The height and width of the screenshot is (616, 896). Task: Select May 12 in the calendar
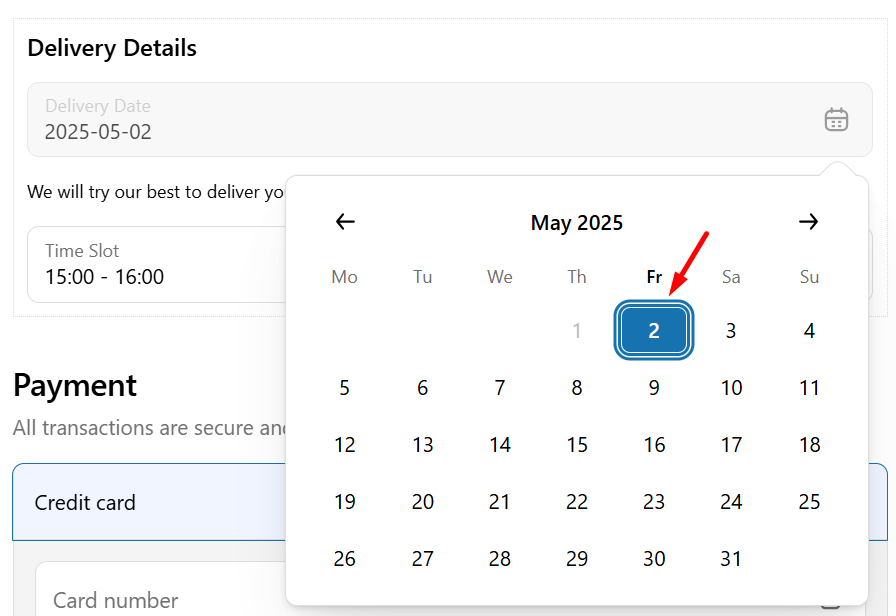(x=345, y=445)
